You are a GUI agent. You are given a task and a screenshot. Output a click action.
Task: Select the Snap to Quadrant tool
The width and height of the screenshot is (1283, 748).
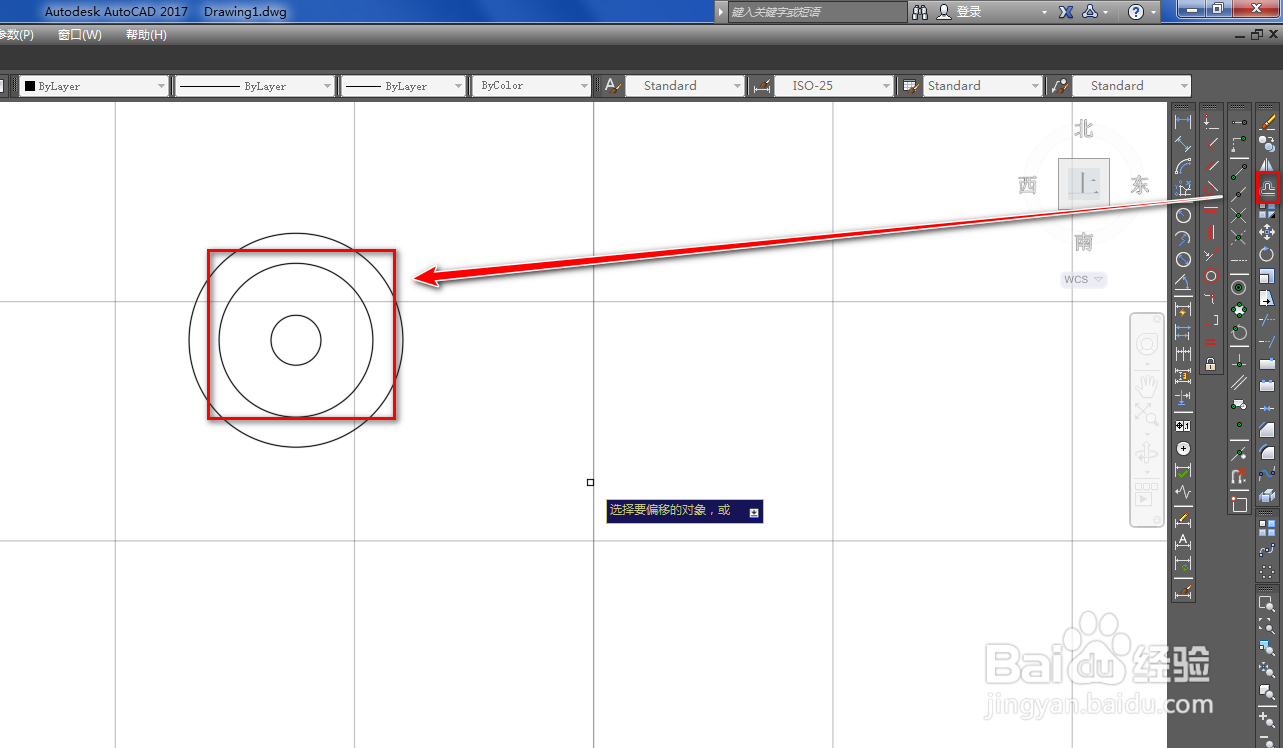pyautogui.click(x=1239, y=310)
